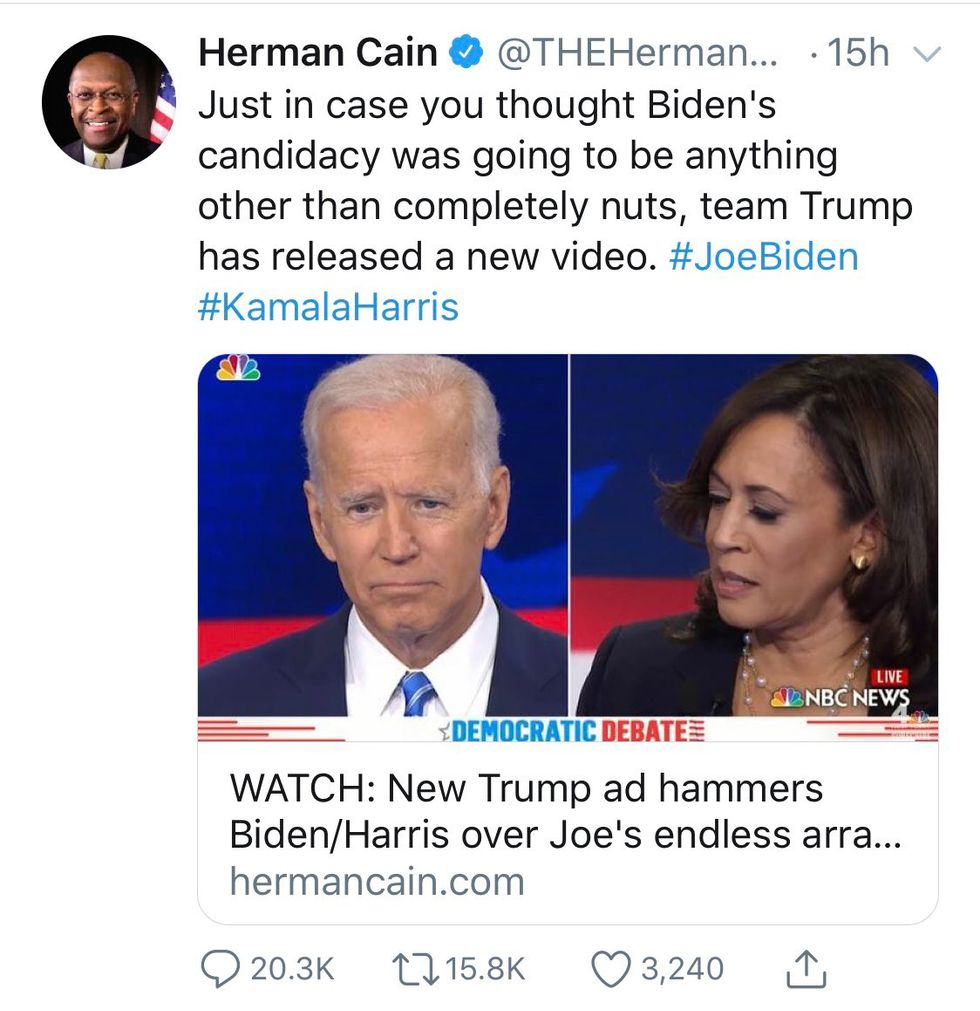
Task: Open Herman Cain's profile avatar
Action: 108,102
